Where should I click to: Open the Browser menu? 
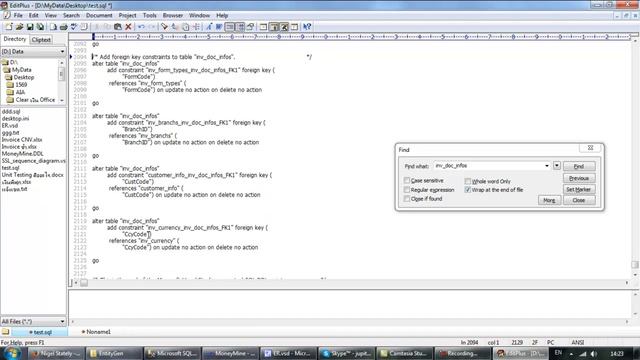tap(173, 15)
